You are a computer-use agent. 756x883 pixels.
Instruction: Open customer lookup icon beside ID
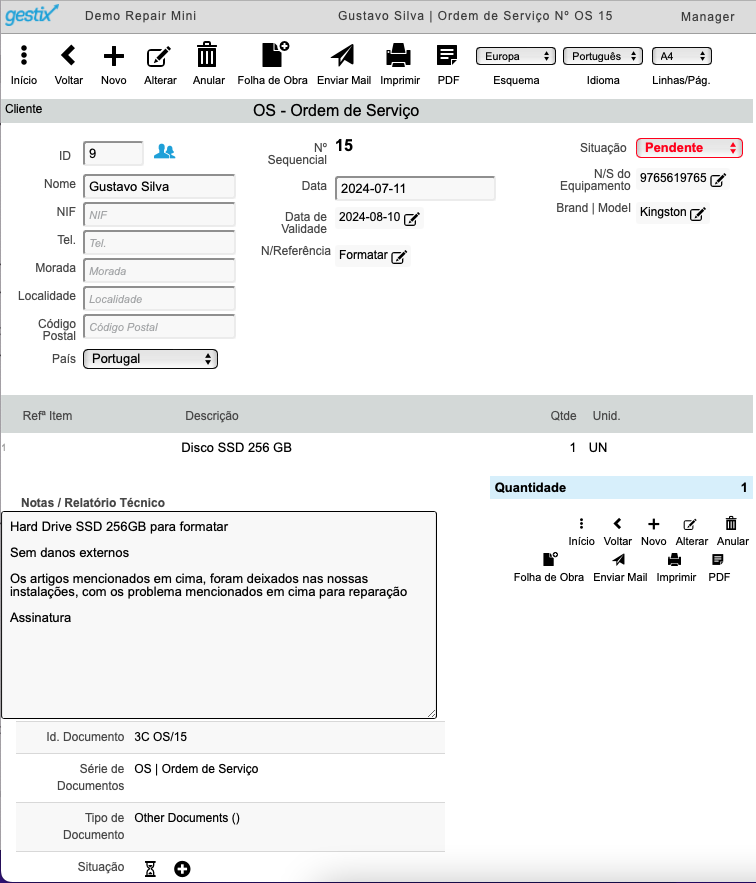tap(164, 151)
